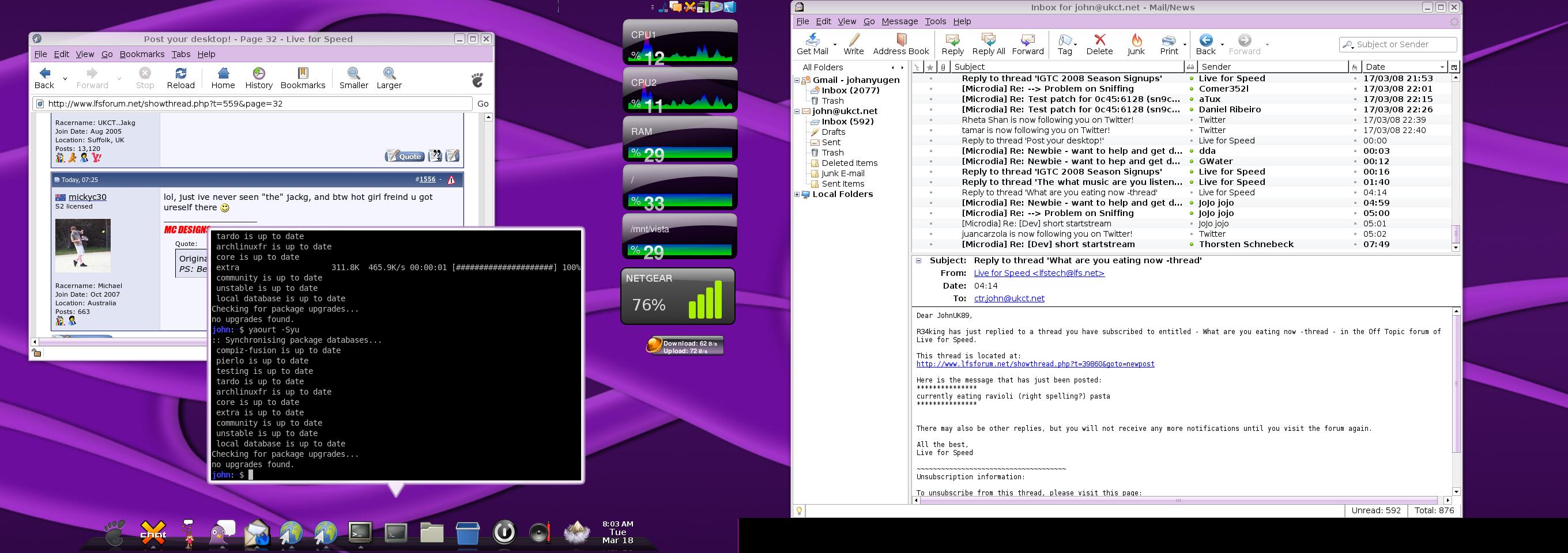Reload the page in the browser window
The height and width of the screenshot is (553, 1568).
181,78
